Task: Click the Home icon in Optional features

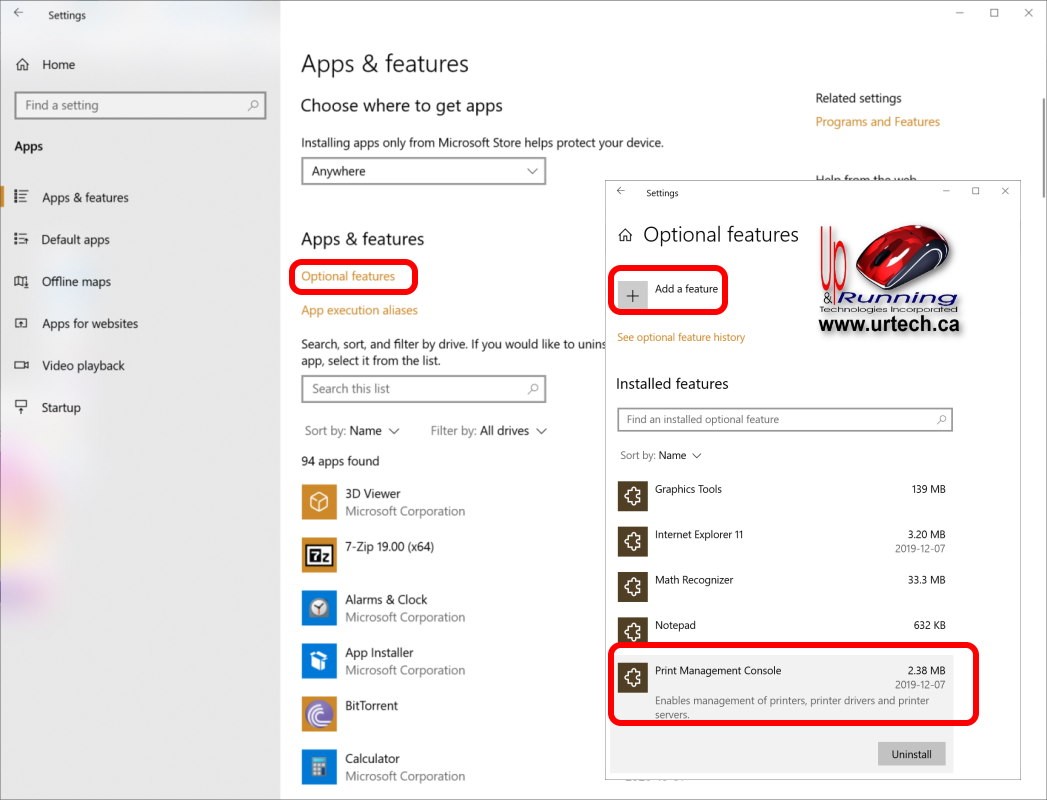Action: coord(625,235)
